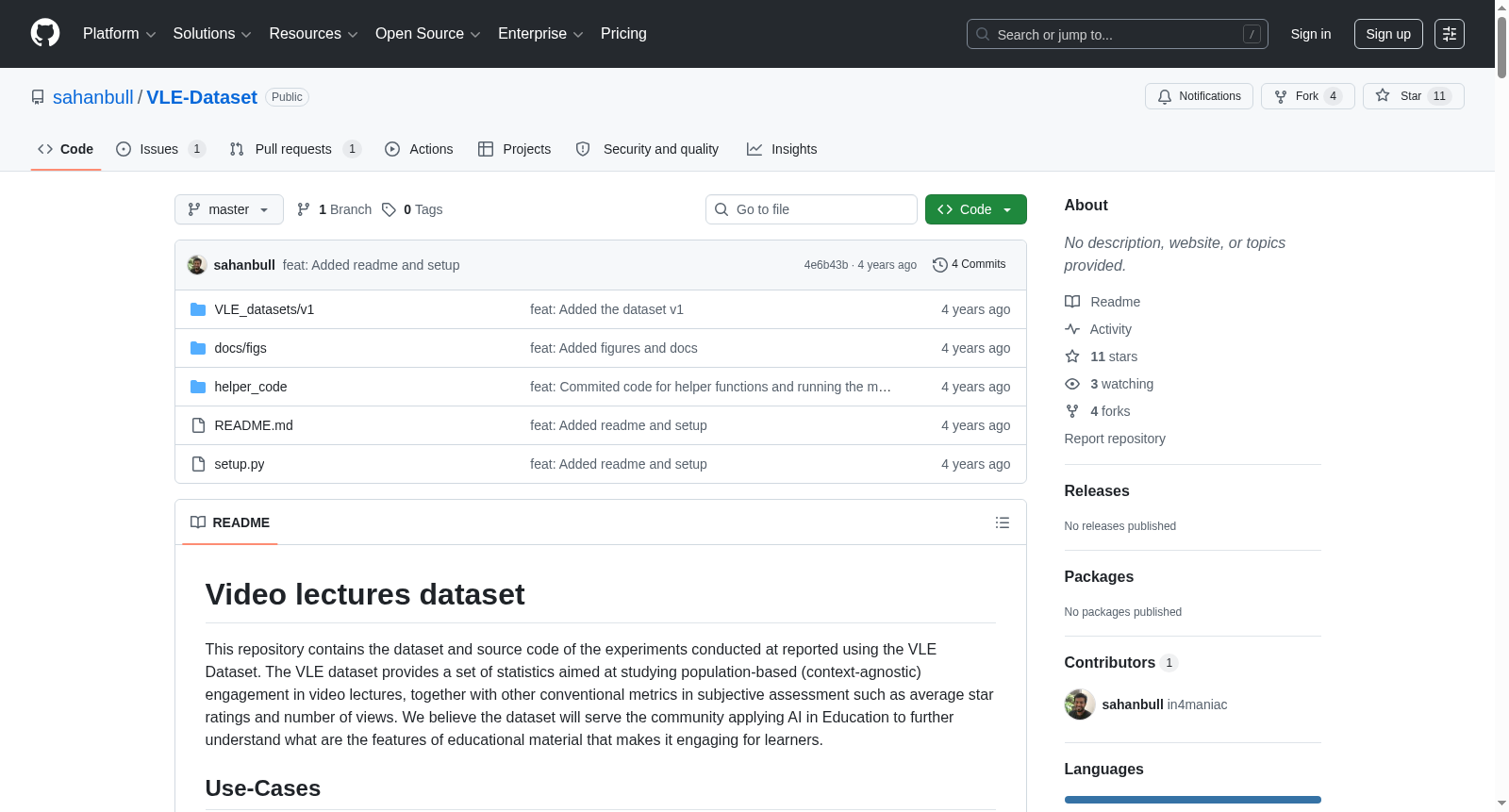This screenshot has width=1509, height=812.
Task: Expand the Platform navigation menu
Action: [x=120, y=34]
